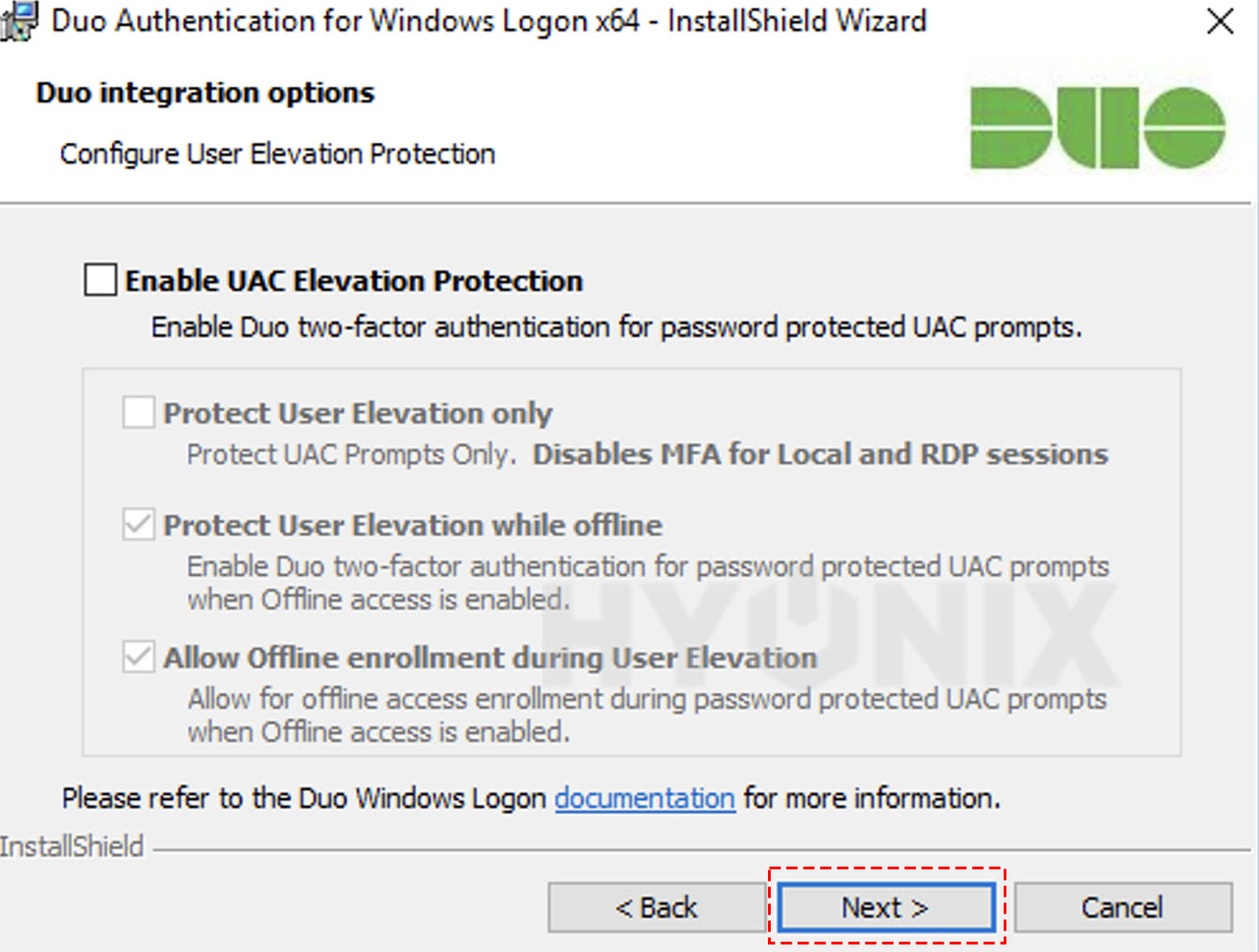Click the green Duo logo
The height and width of the screenshot is (952, 1259).
pyautogui.click(x=1097, y=128)
